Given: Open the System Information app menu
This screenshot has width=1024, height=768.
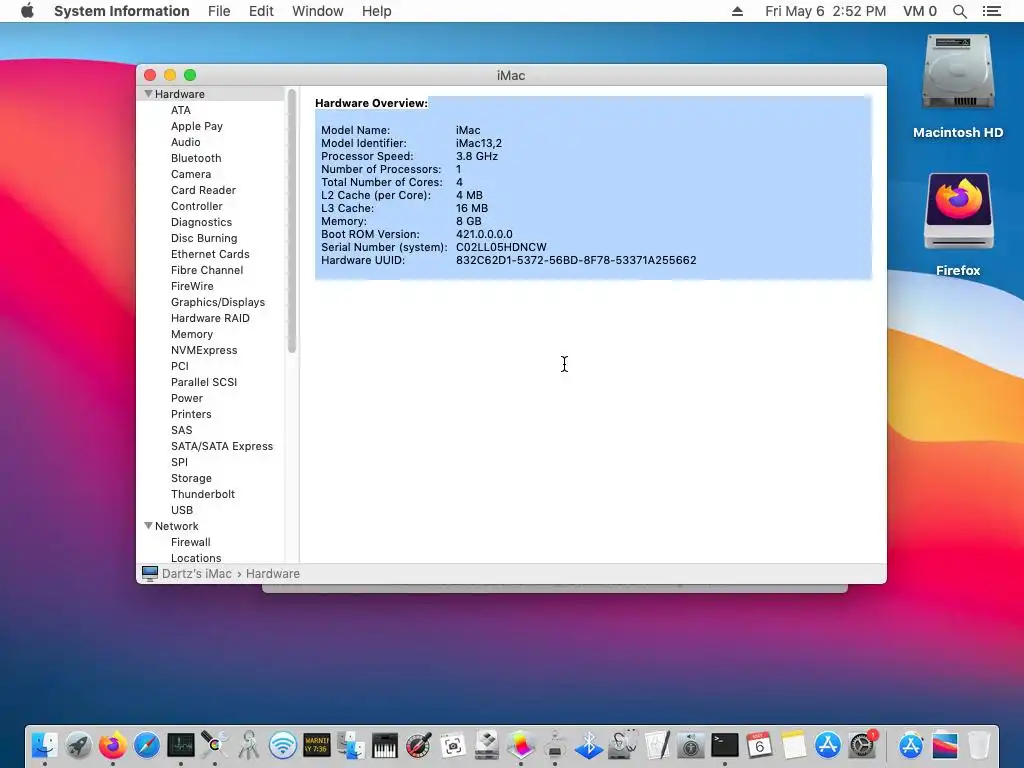Looking at the screenshot, I should pos(121,11).
